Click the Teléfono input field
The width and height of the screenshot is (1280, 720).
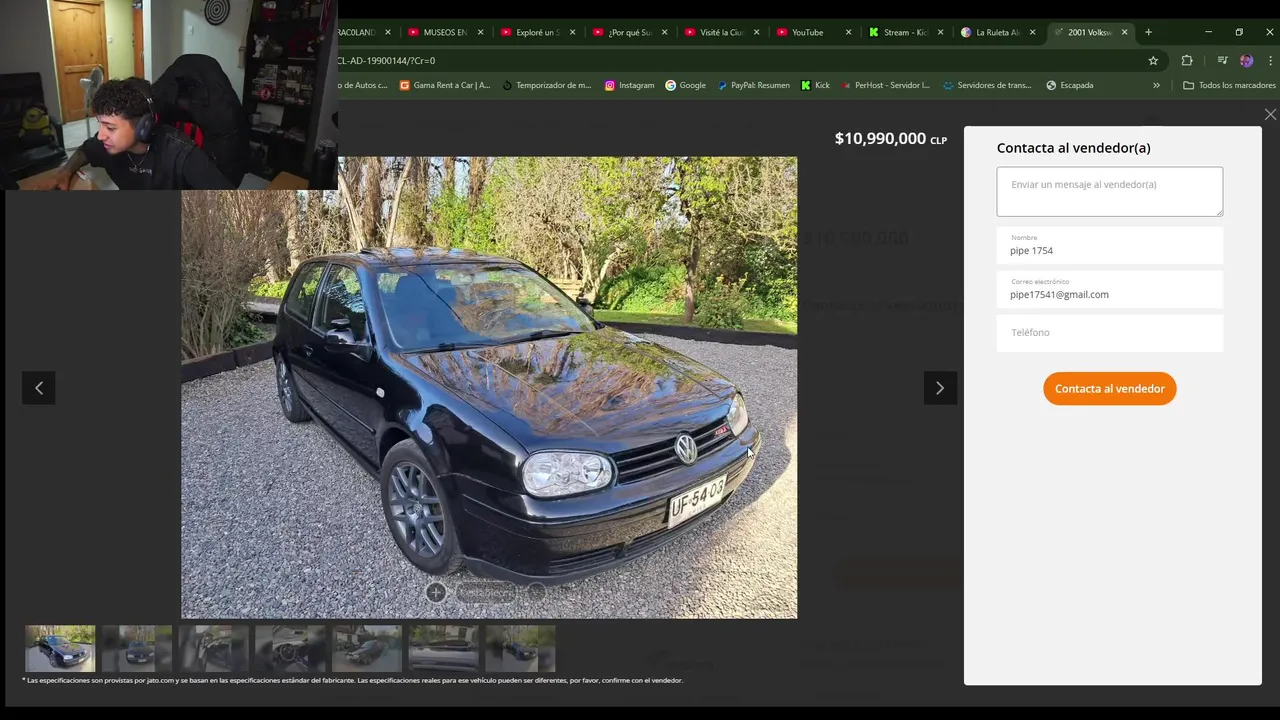pos(1109,333)
